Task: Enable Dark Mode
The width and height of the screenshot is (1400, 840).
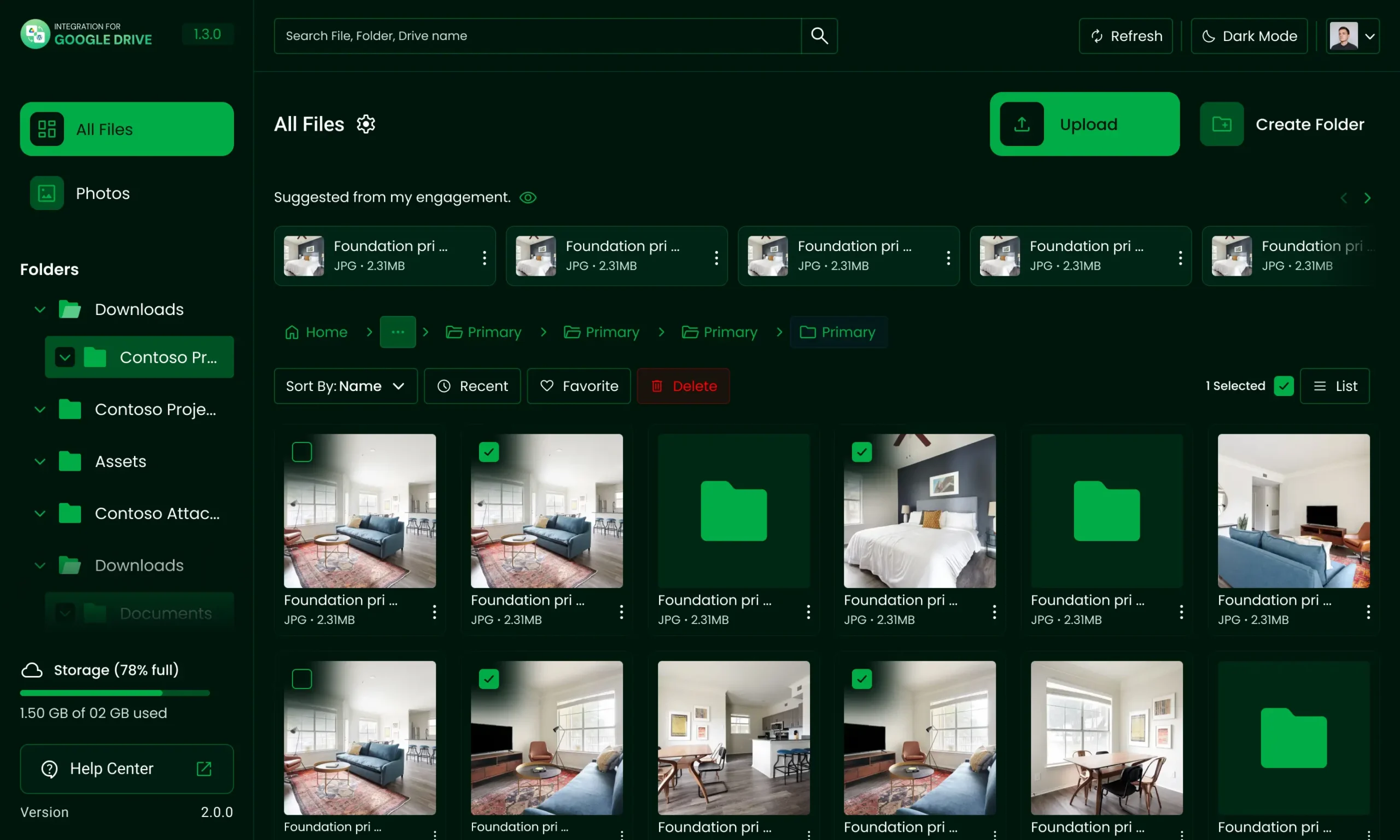Action: [1249, 36]
